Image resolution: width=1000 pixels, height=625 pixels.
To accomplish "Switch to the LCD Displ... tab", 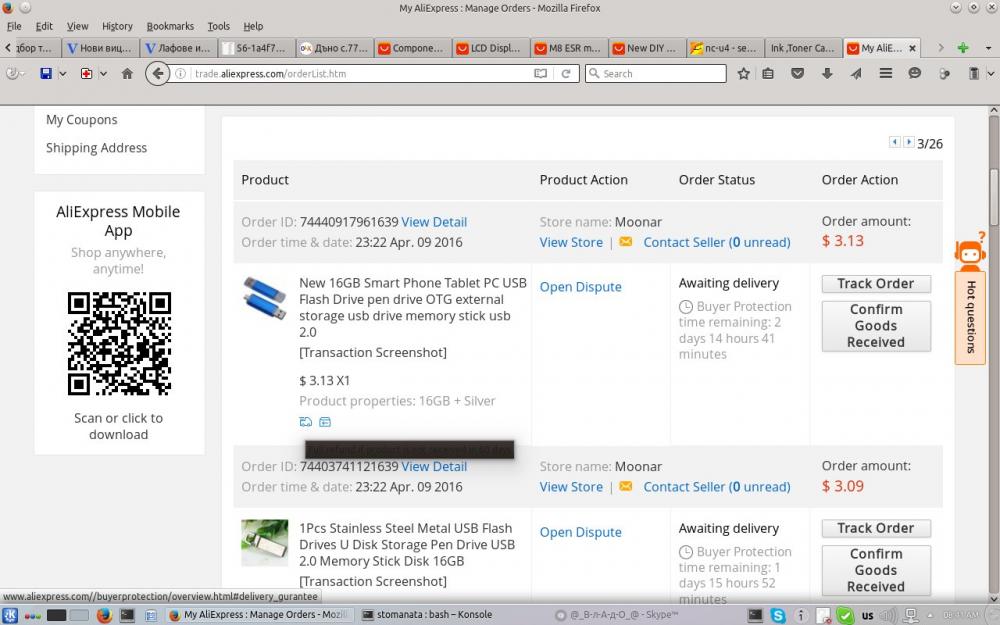I will point(491,48).
